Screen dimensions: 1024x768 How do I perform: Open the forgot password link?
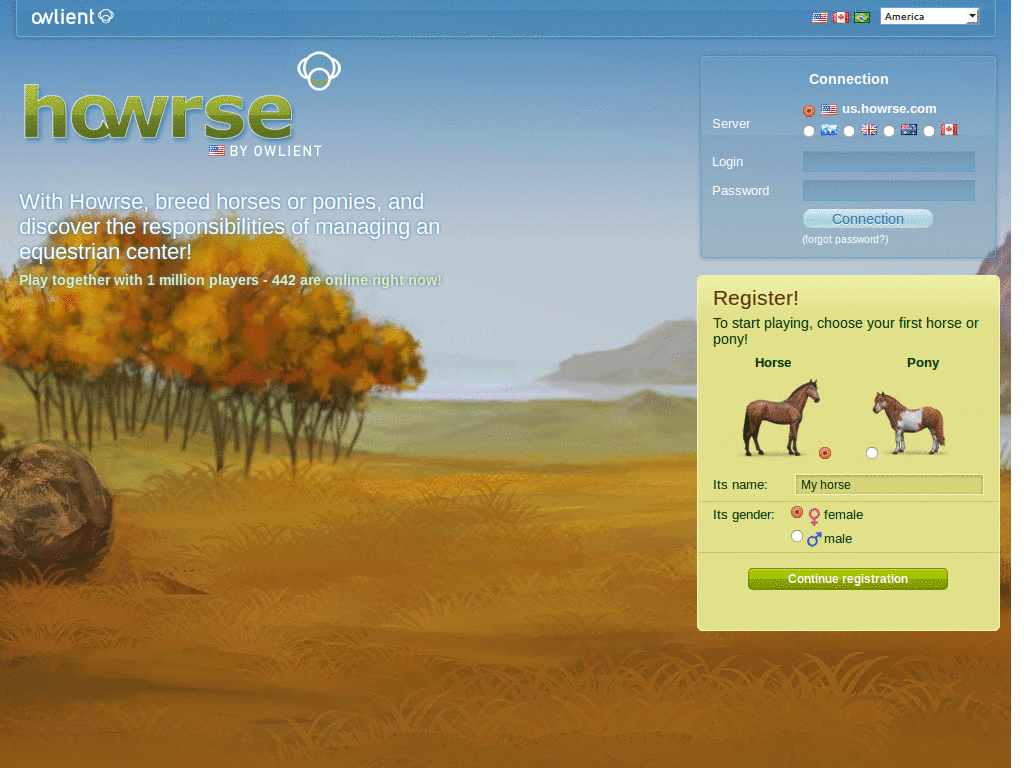tap(844, 240)
